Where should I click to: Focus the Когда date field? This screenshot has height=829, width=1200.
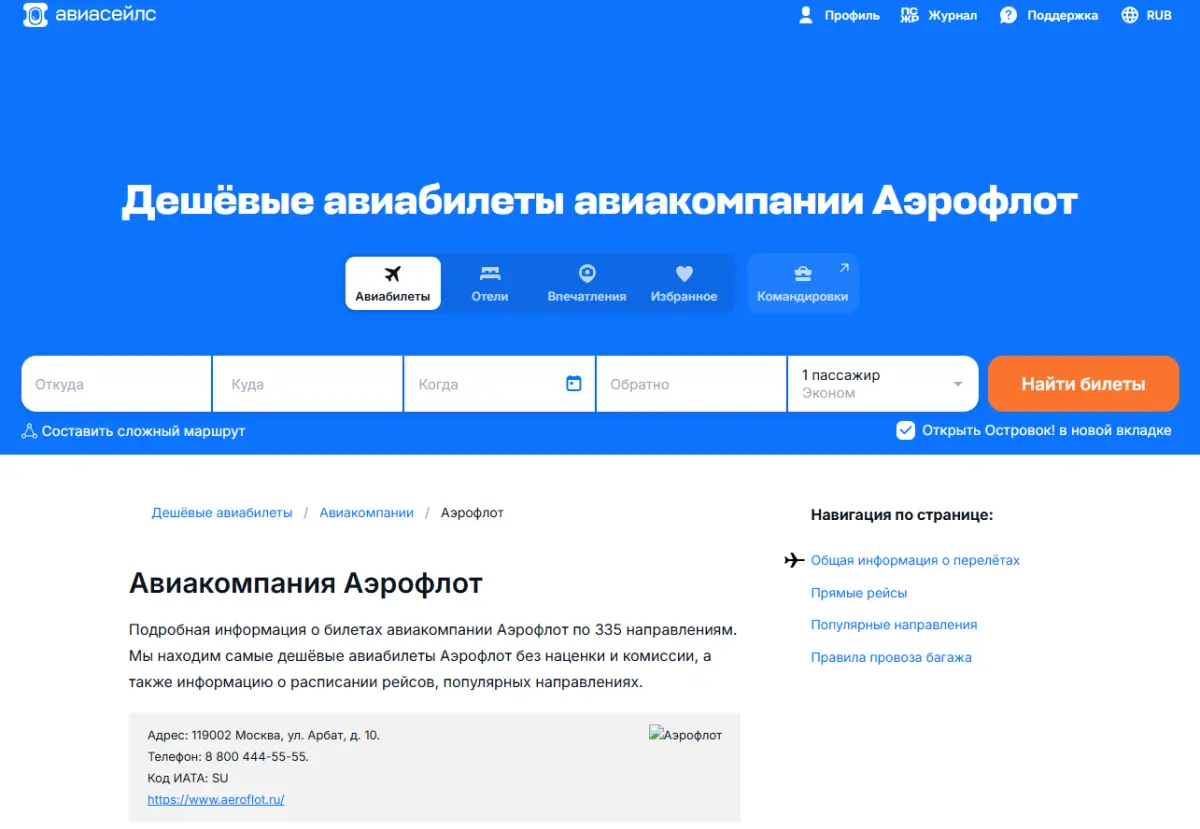click(x=500, y=384)
